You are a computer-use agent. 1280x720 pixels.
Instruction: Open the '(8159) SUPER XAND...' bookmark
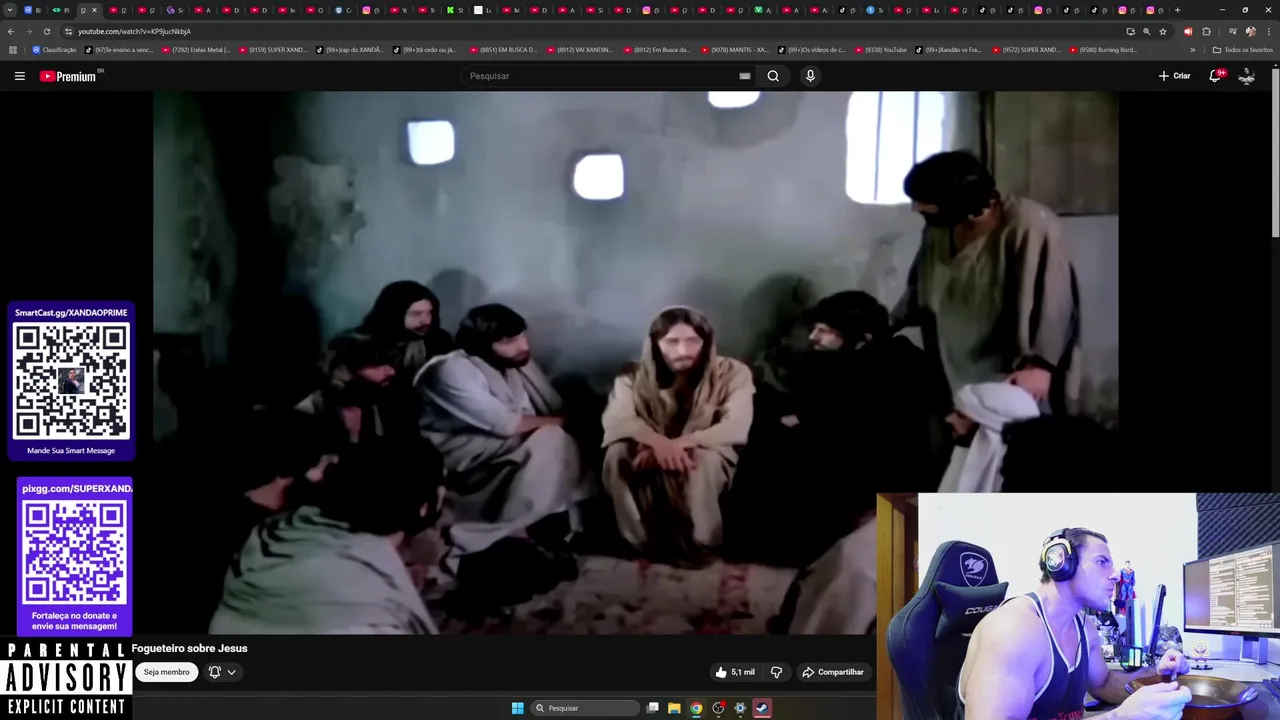[273, 50]
